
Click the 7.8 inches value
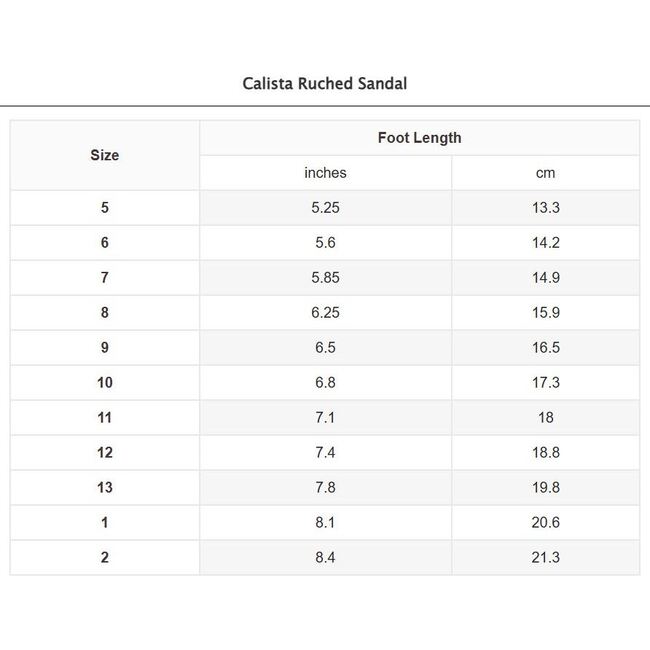pos(325,487)
